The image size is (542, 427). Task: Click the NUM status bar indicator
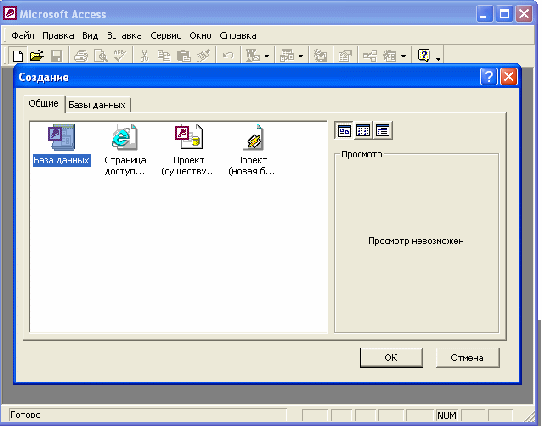point(447,415)
